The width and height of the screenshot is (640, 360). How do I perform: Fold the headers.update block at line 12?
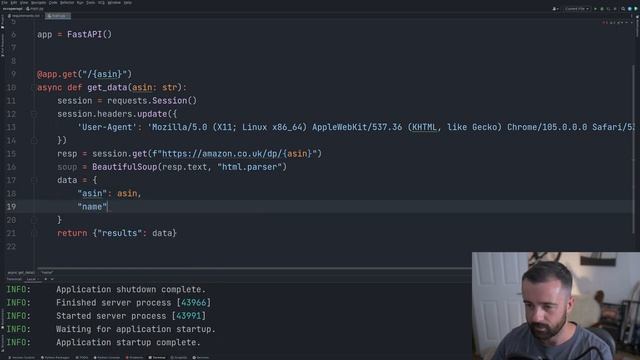(34, 114)
